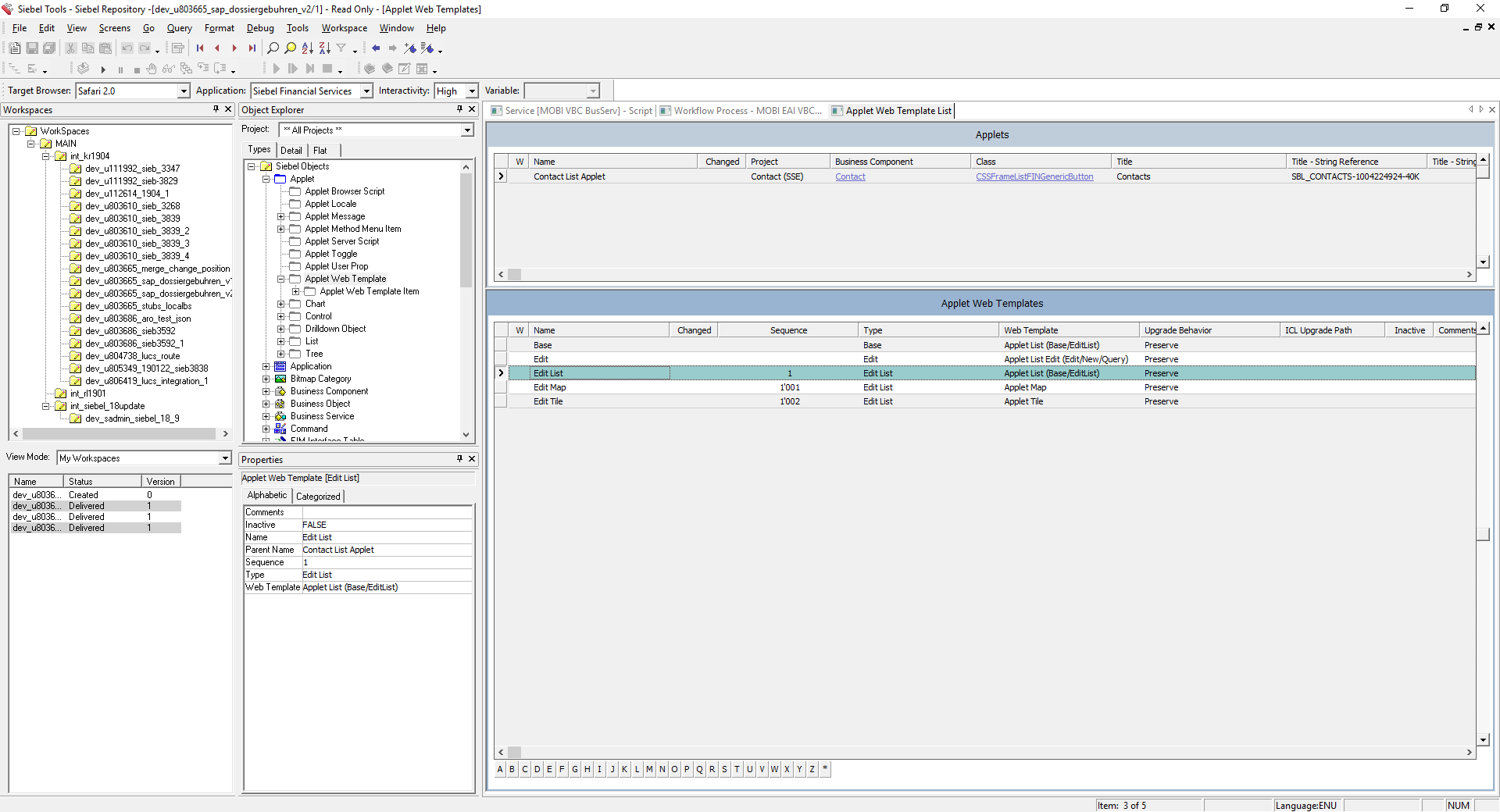Open the Screens menu
The image size is (1500, 812).
pyautogui.click(x=114, y=28)
